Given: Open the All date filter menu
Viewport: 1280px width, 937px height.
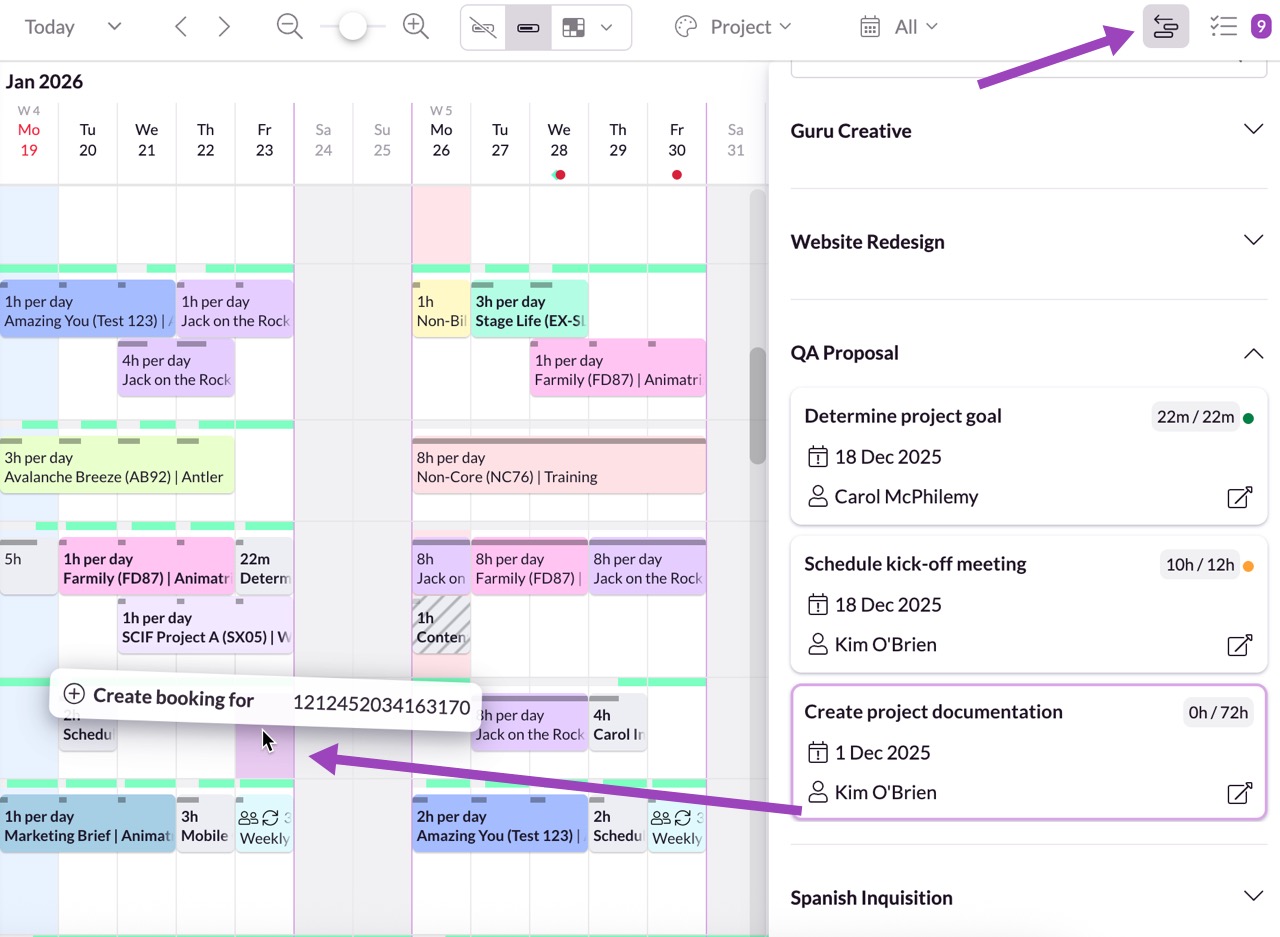Looking at the screenshot, I should coord(898,27).
